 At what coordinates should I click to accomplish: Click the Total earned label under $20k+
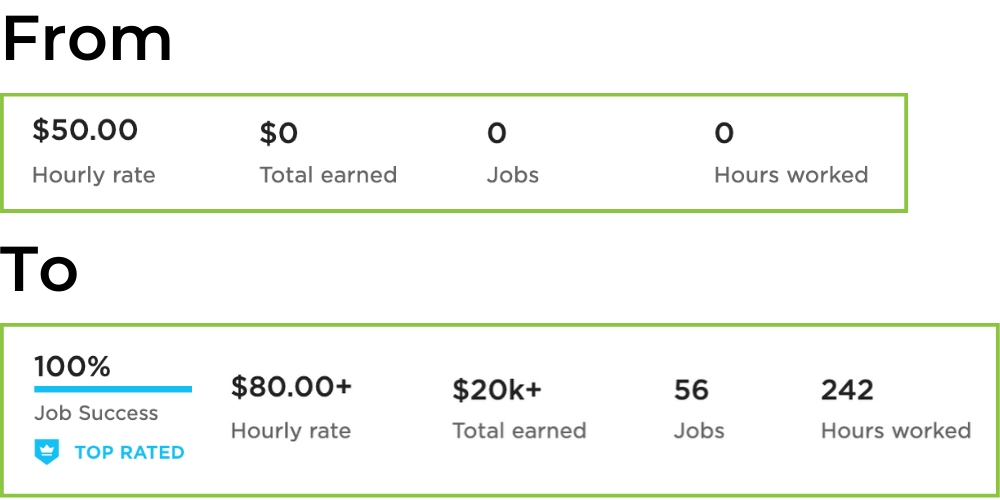[519, 430]
